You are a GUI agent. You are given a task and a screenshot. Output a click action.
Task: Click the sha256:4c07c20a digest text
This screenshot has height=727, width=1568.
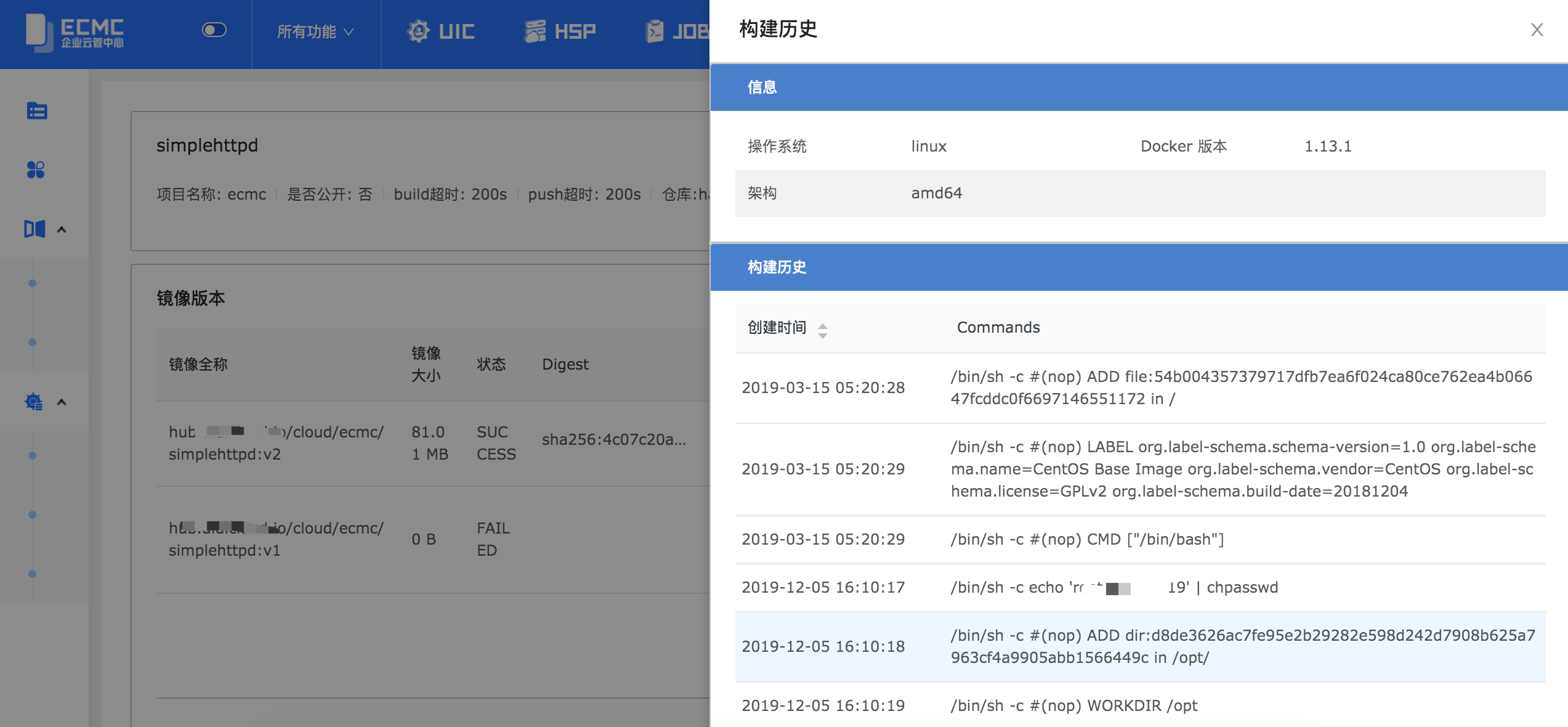(613, 439)
